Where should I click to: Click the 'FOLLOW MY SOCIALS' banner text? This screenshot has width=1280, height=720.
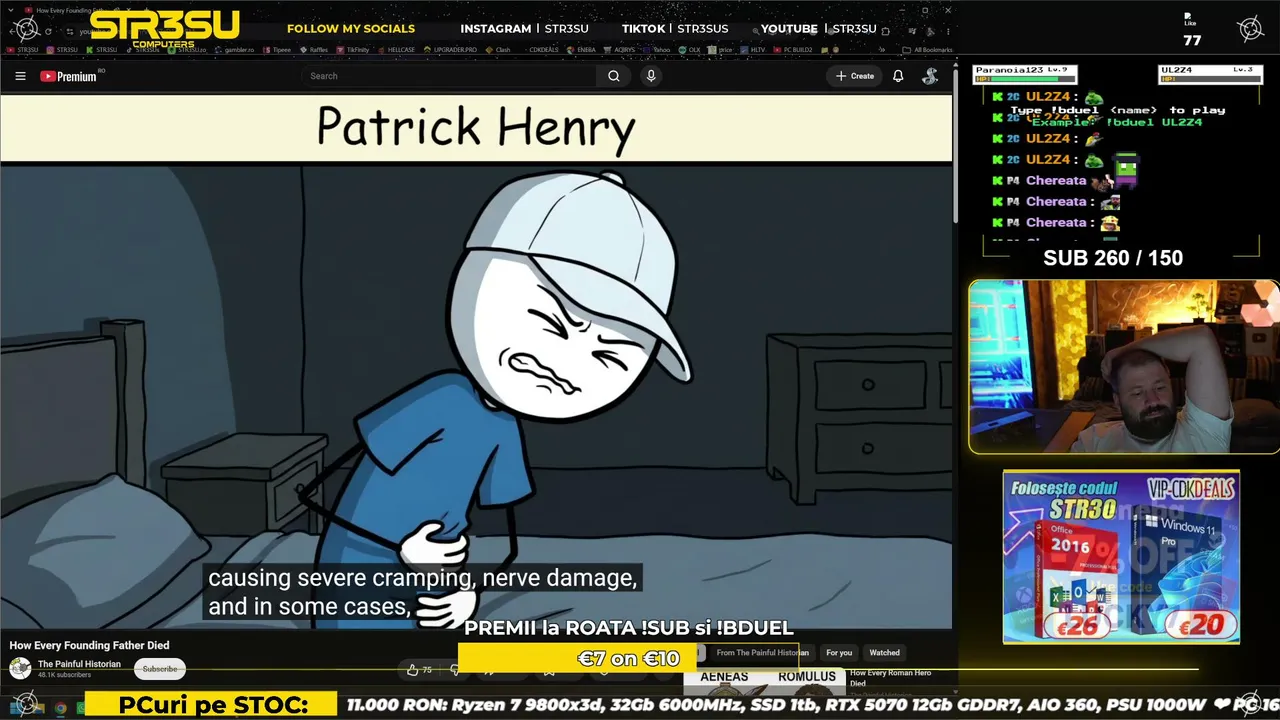351,29
